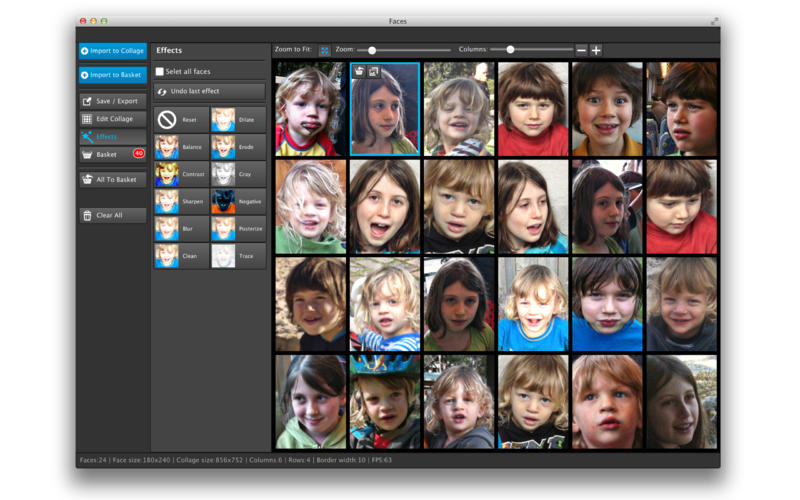Apply the Trace effect
This screenshot has width=800, height=500.
pos(223,256)
